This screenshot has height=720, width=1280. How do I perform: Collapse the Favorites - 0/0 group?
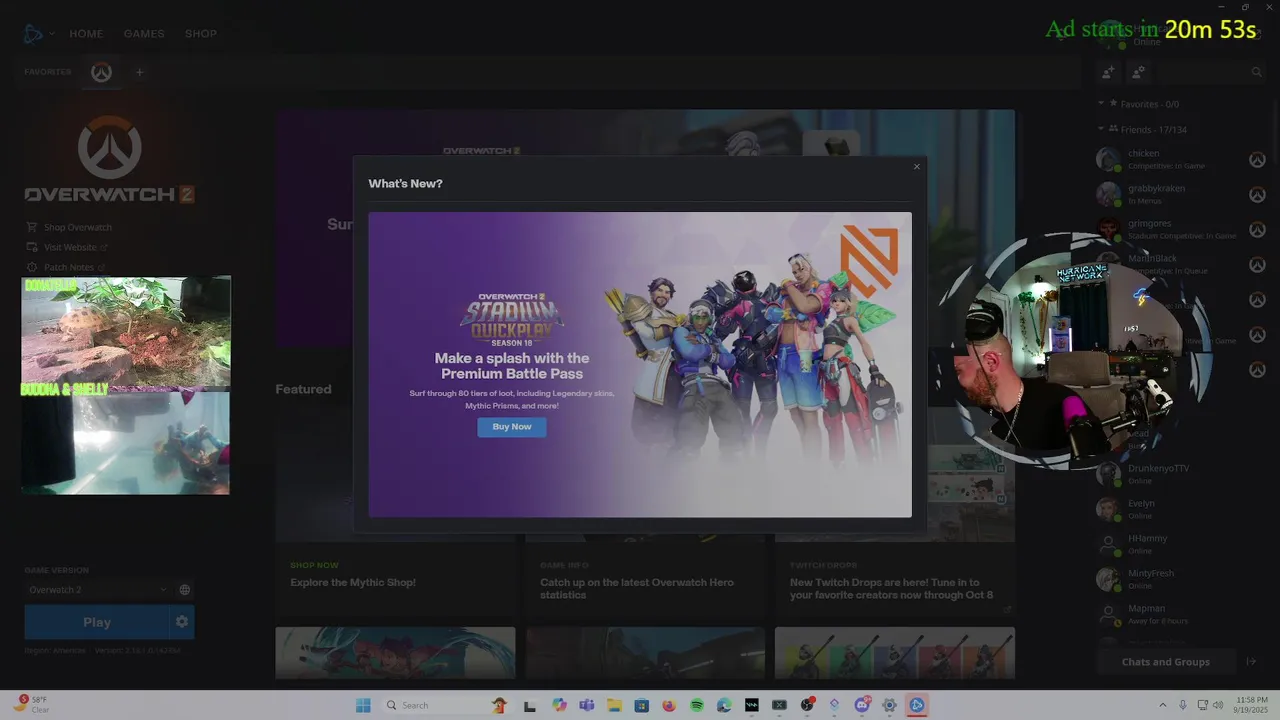pos(1138,104)
